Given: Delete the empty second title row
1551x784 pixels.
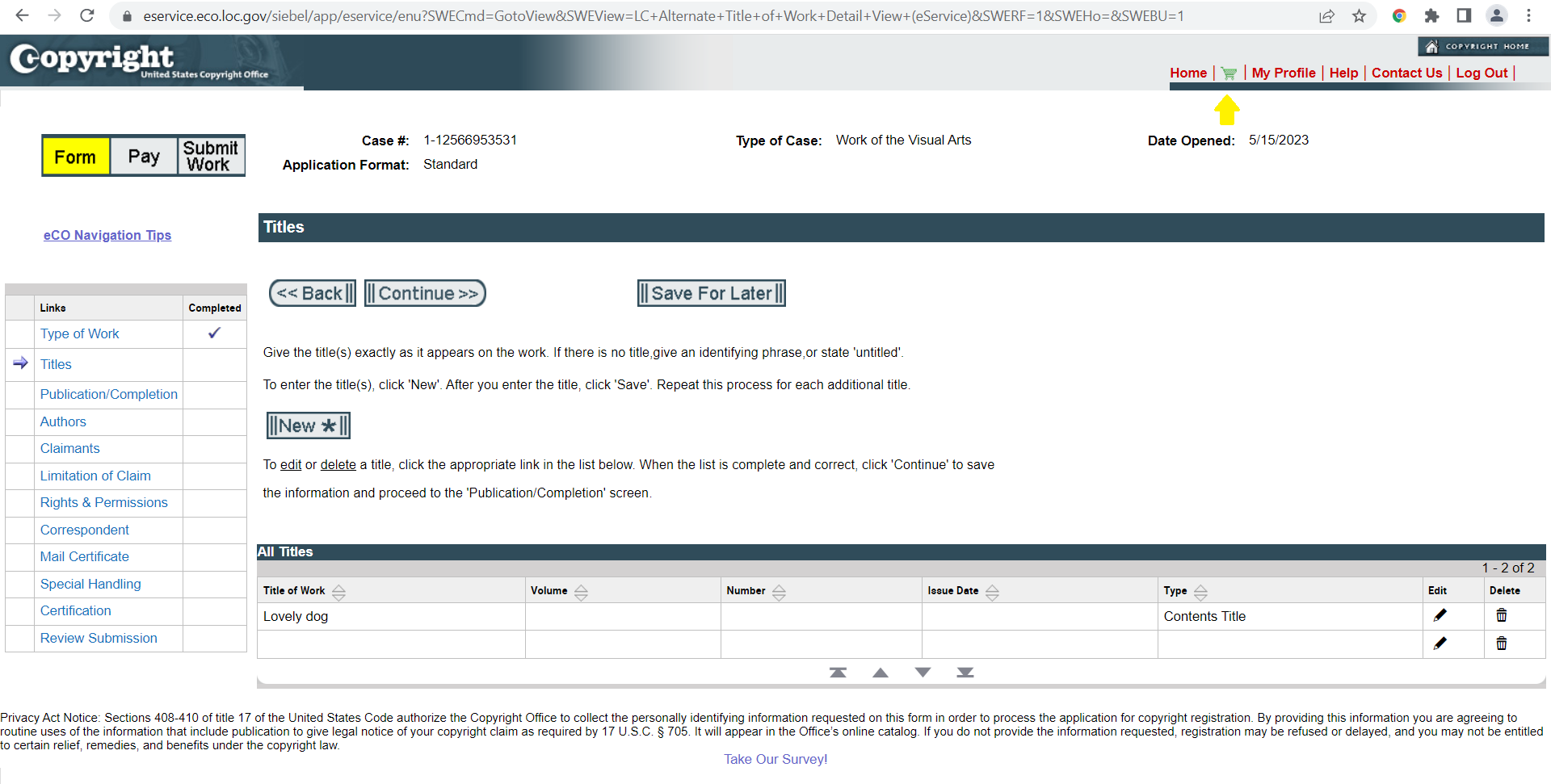Looking at the screenshot, I should coord(1502,644).
